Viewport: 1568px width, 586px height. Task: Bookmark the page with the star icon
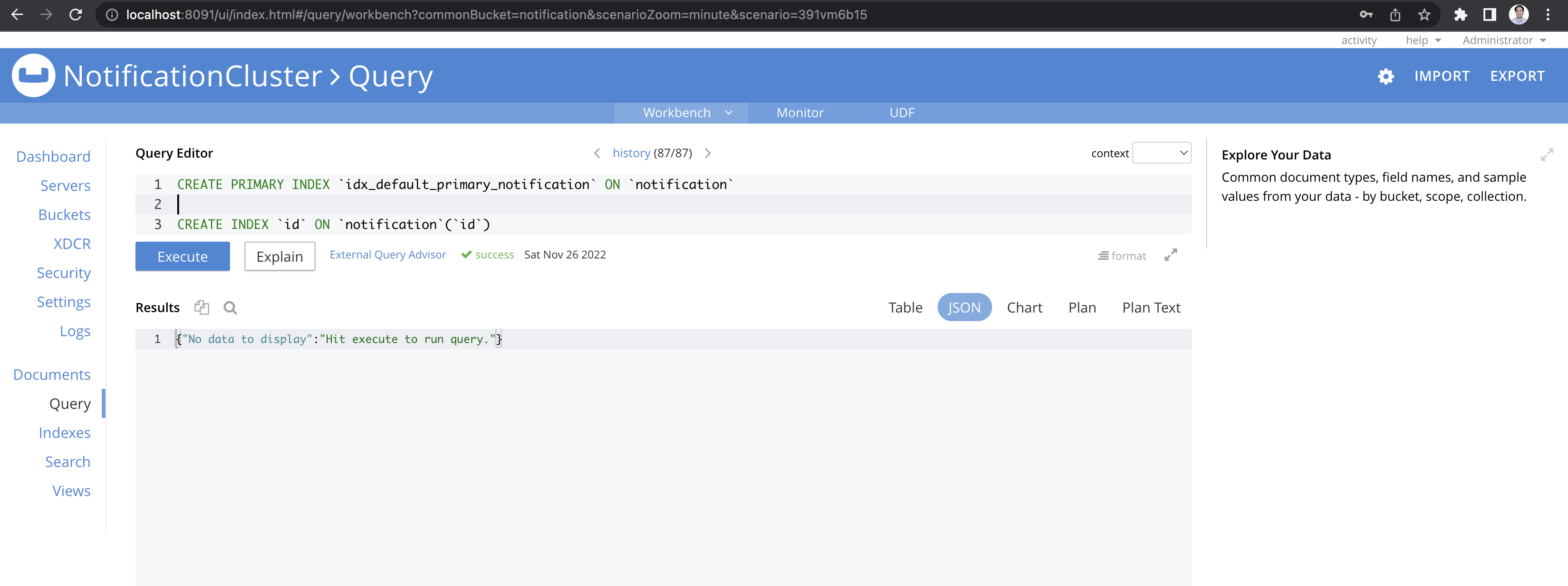click(1424, 15)
